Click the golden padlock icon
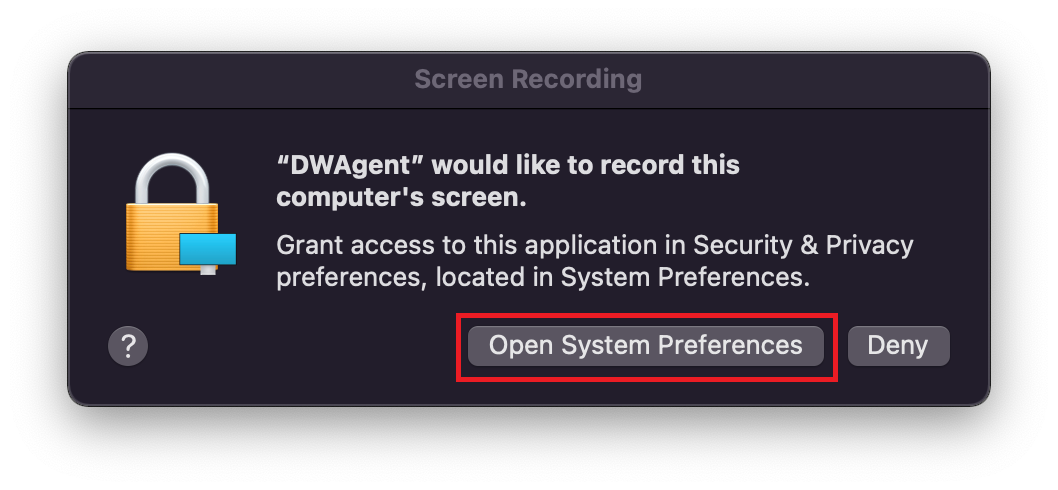The height and width of the screenshot is (490, 1058). pos(172,218)
